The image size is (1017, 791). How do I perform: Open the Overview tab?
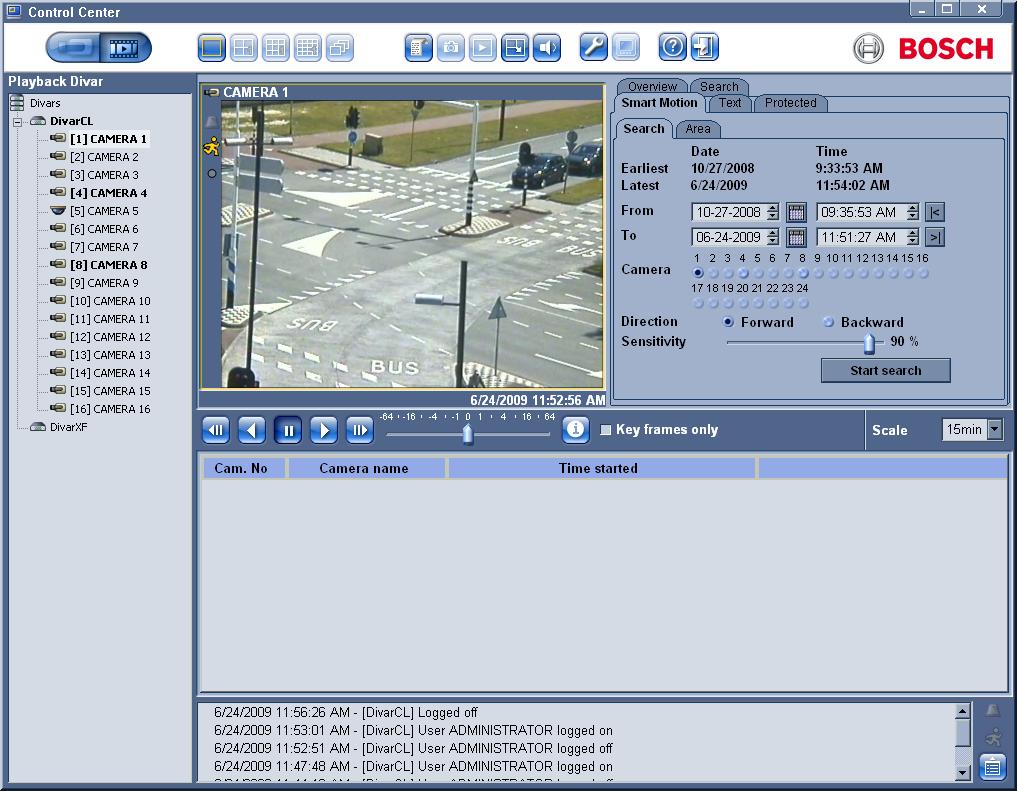pos(652,86)
